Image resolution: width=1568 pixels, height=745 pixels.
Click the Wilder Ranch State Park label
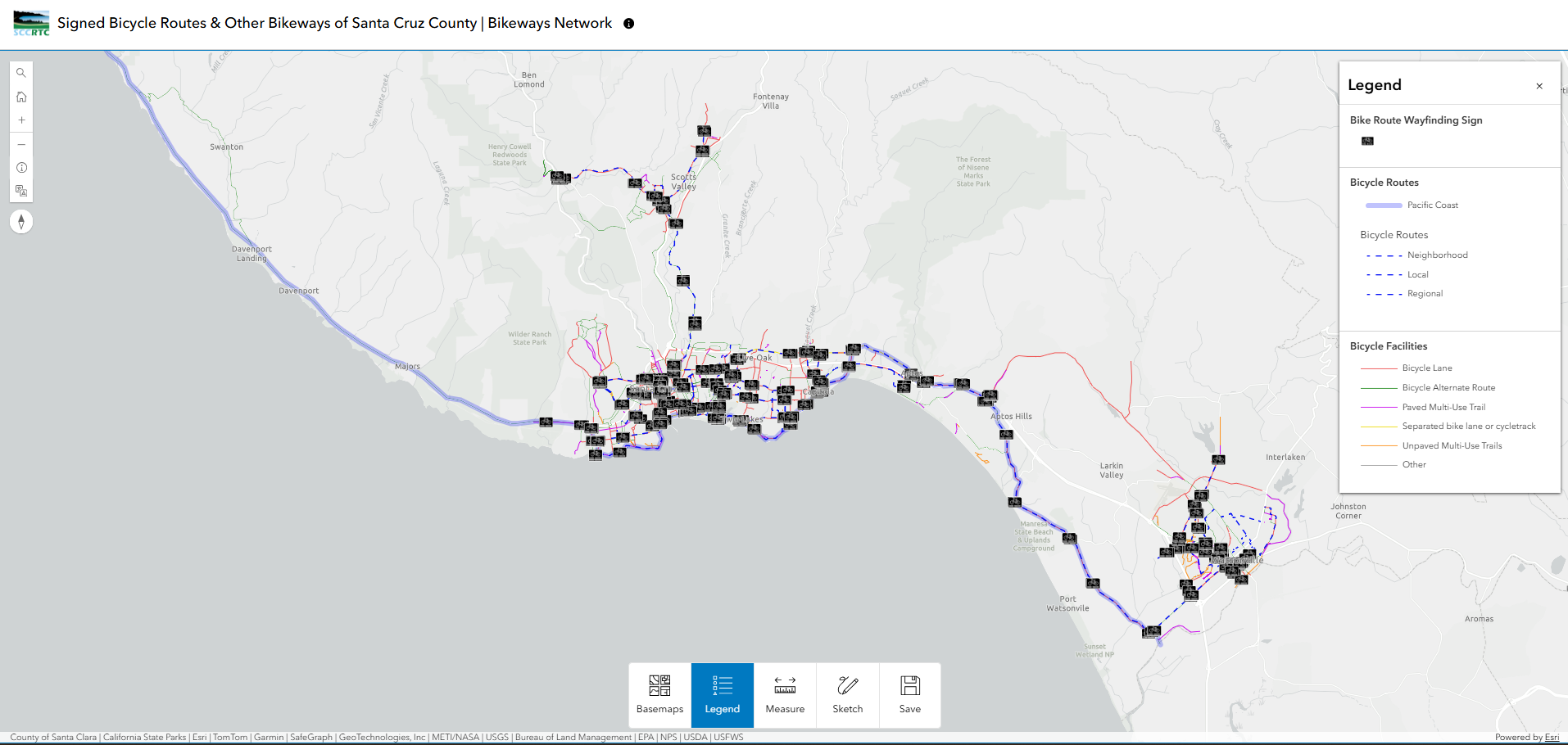pyautogui.click(x=529, y=338)
